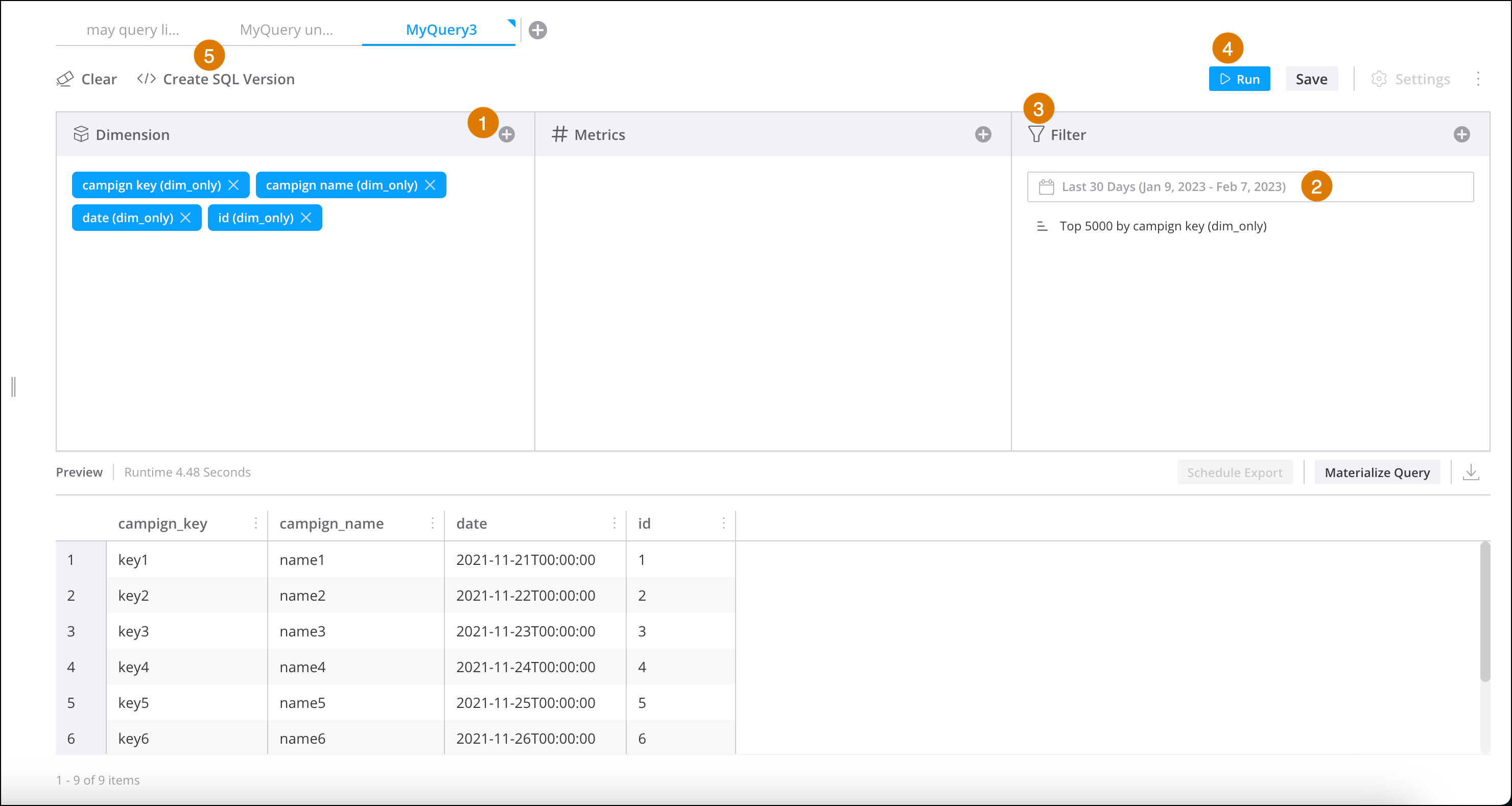
Task: Download preview results via the download icon
Action: (x=1471, y=472)
